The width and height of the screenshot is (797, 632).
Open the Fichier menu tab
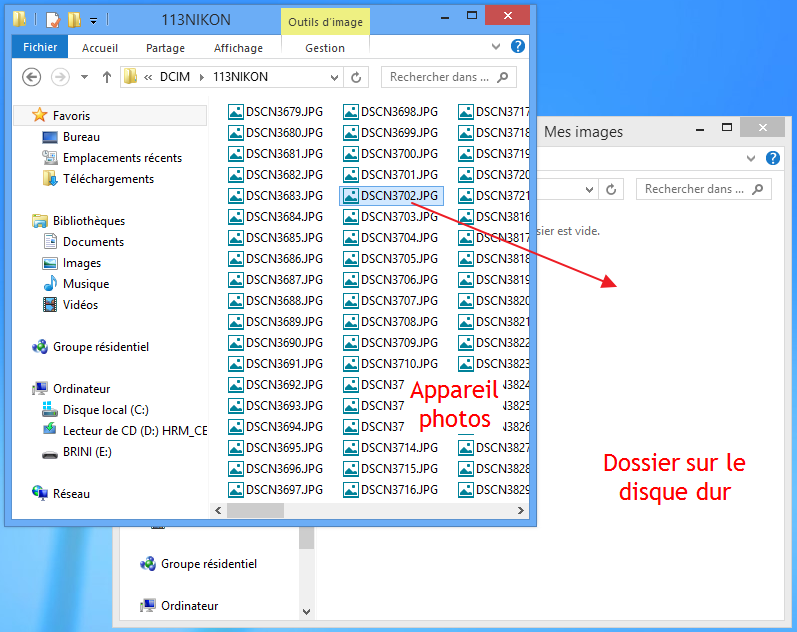point(40,47)
